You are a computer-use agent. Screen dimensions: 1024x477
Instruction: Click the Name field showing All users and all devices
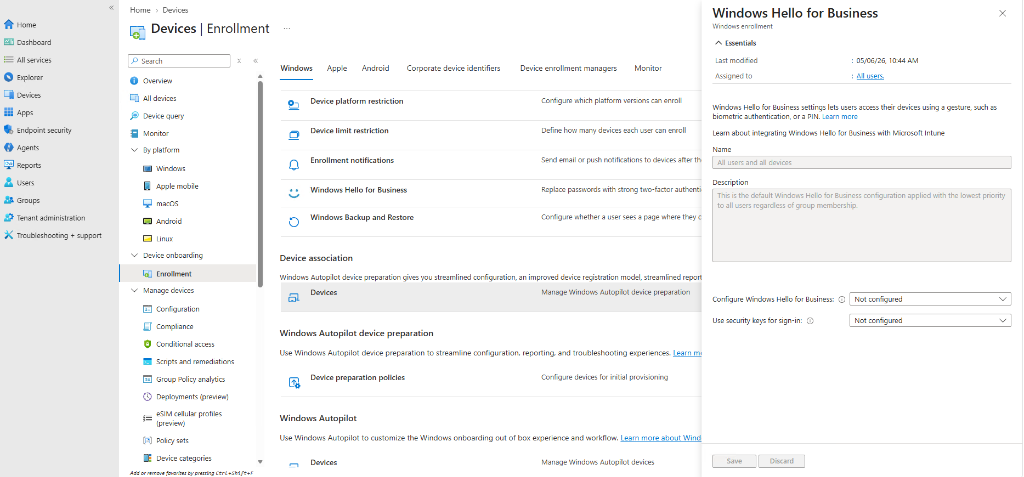pyautogui.click(x=861, y=162)
